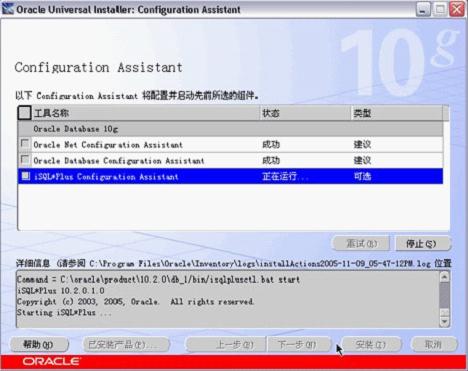Click the 取消 cancel button
Screen dimensions: 468x371
pos(433,344)
